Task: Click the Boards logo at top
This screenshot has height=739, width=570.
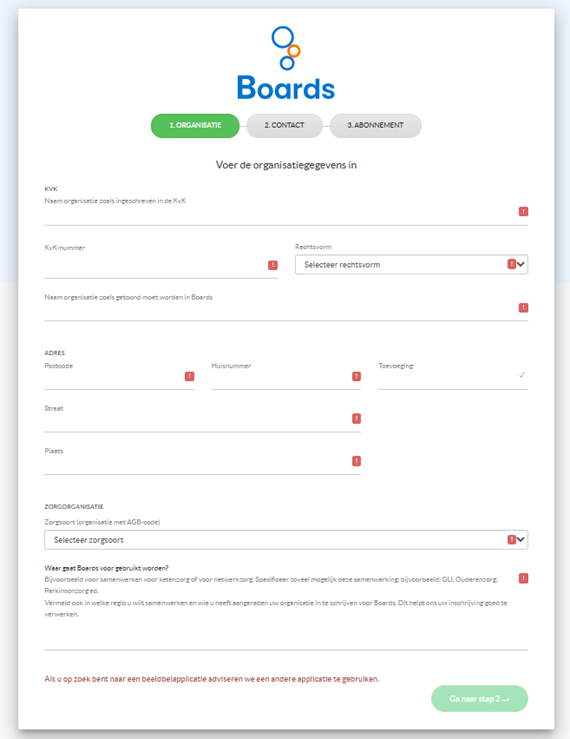Action: point(286,63)
